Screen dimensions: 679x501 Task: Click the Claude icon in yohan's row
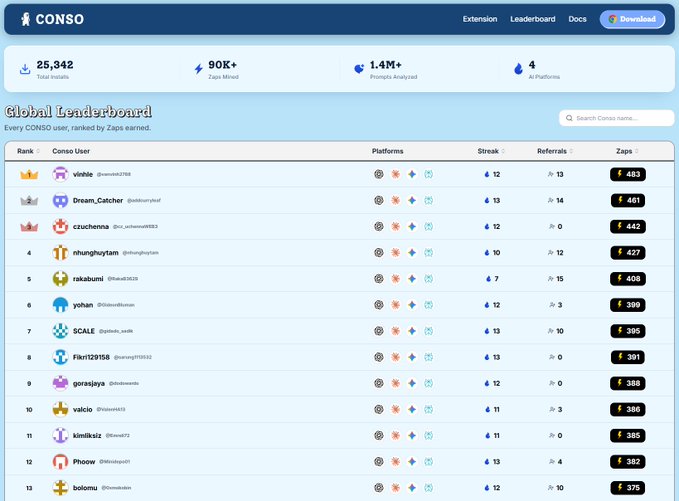click(395, 305)
